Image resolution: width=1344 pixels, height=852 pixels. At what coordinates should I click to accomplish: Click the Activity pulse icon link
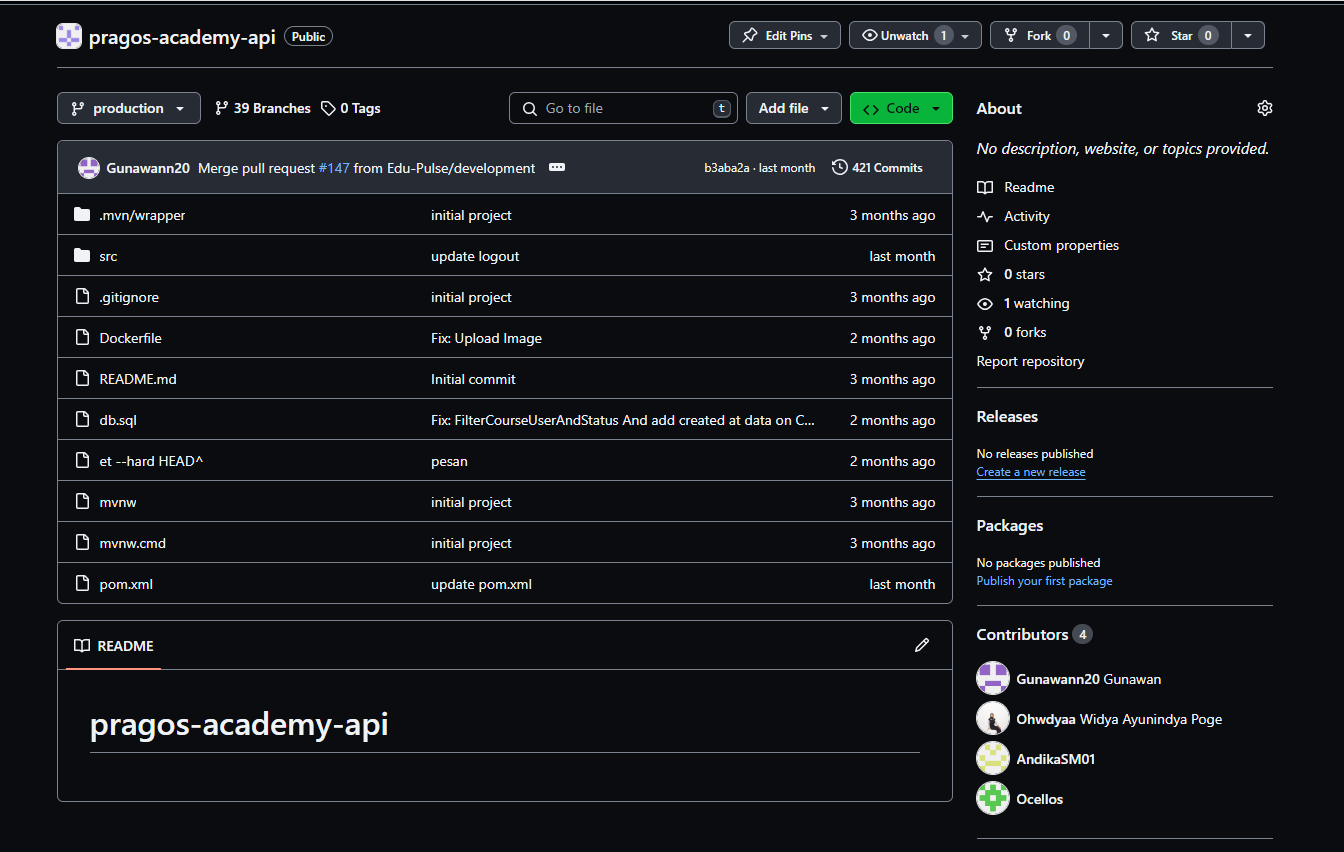click(985, 216)
